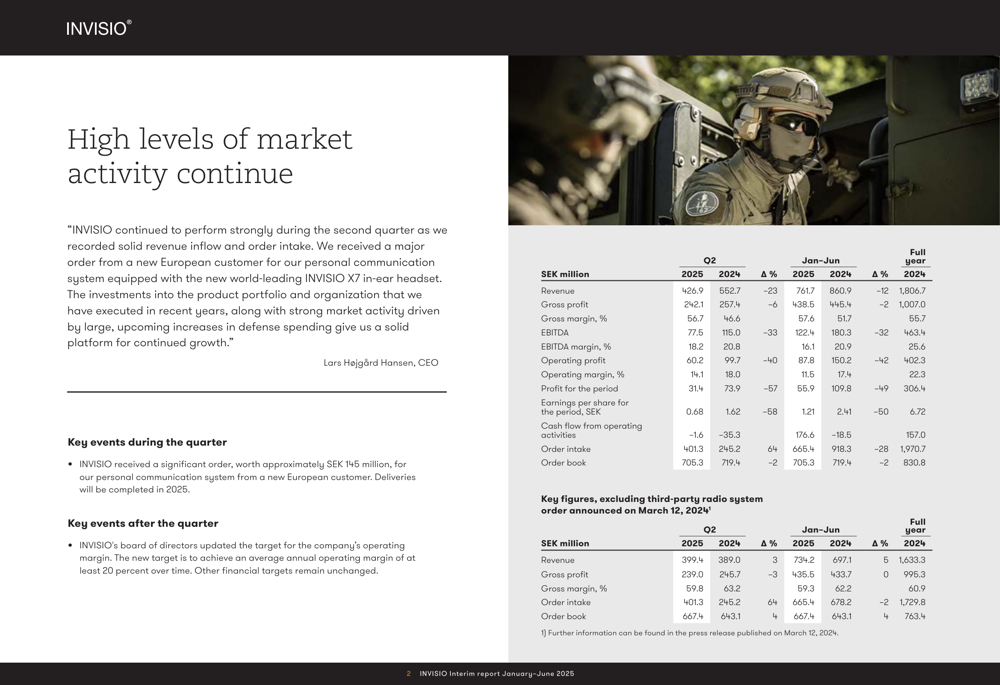Click the second table's Q2 2024 Revenue 389.0
This screenshot has height=685, width=1000.
[x=730, y=559]
